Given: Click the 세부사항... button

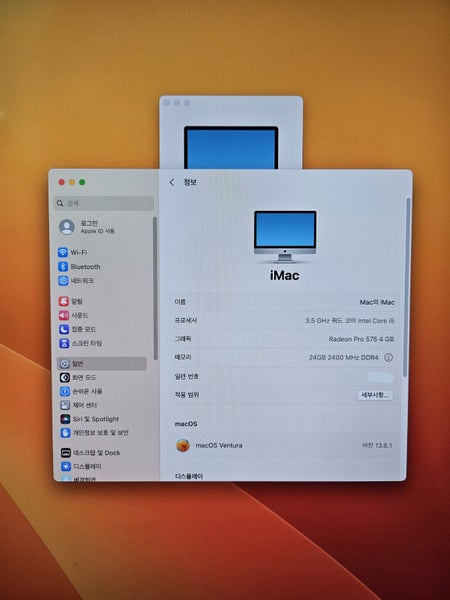Looking at the screenshot, I should pyautogui.click(x=375, y=395).
